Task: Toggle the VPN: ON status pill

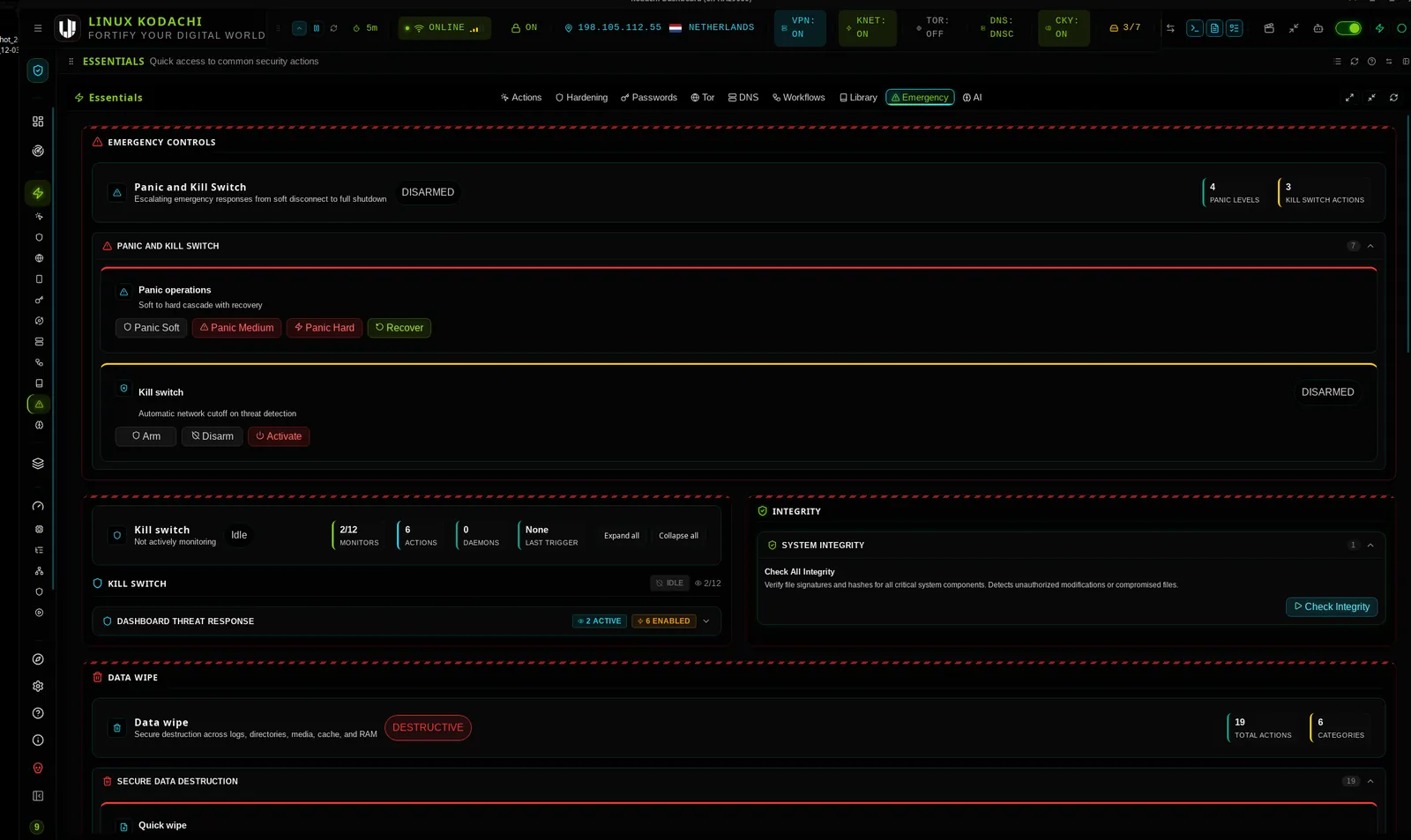Action: tap(800, 28)
